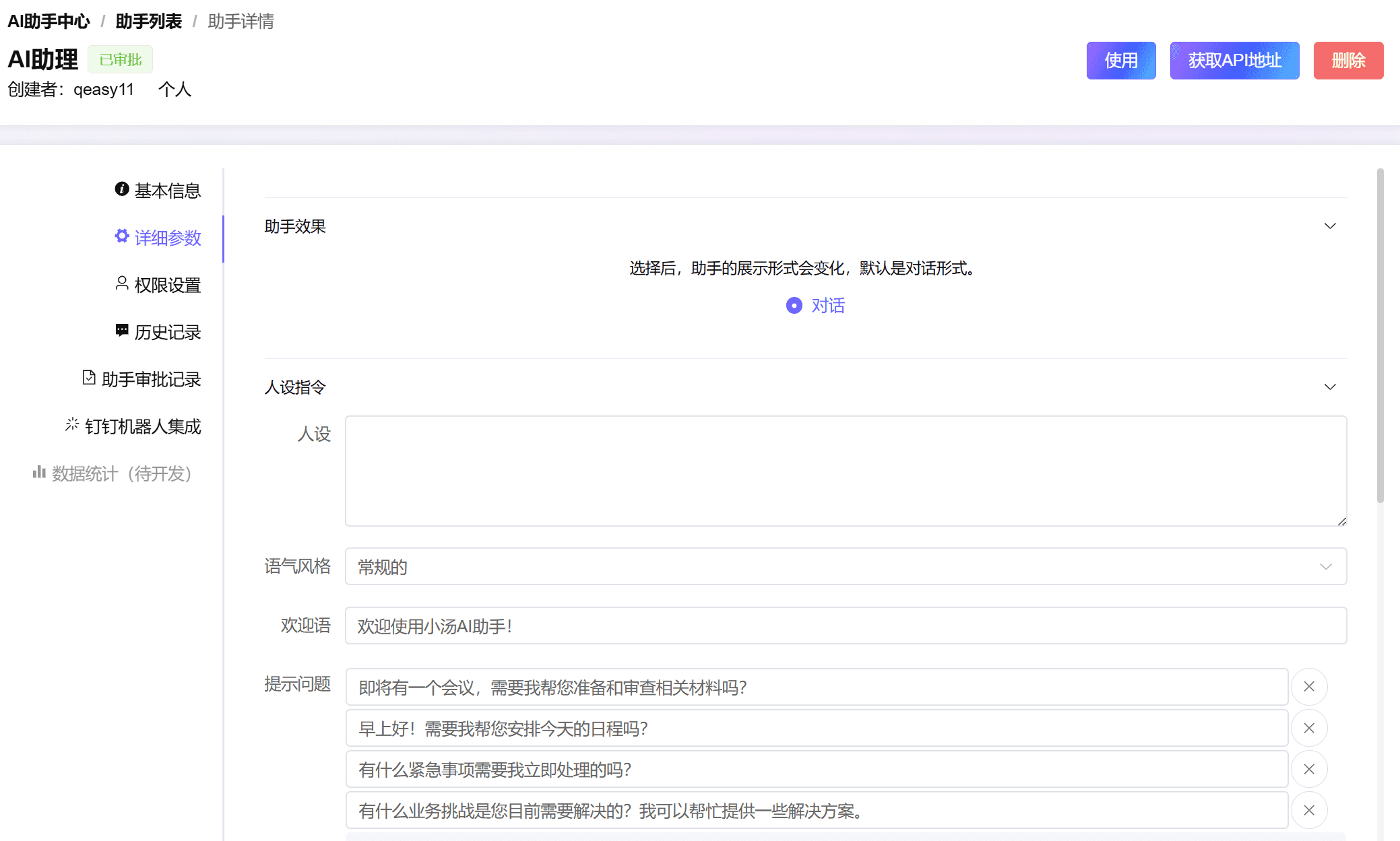Click the 已审批 status tag
Viewport: 1400px width, 841px height.
pos(120,59)
